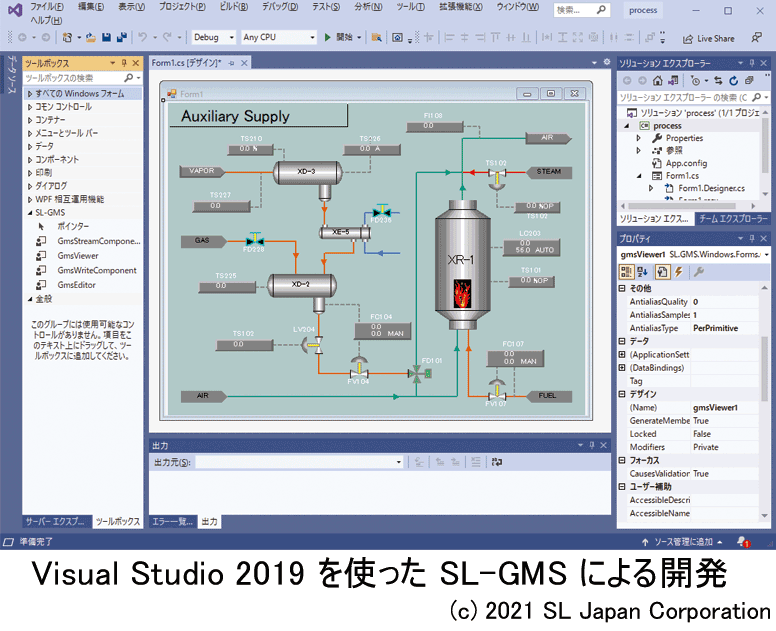Screen dimensions: 776x631
Task: Collapse the SL-GMS toolbox group
Action: [x=30, y=213]
